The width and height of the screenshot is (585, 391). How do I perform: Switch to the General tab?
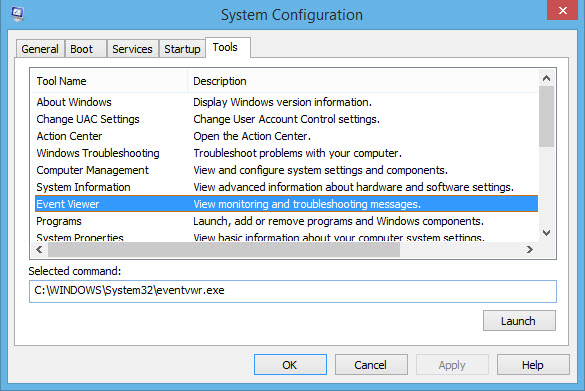click(x=40, y=49)
